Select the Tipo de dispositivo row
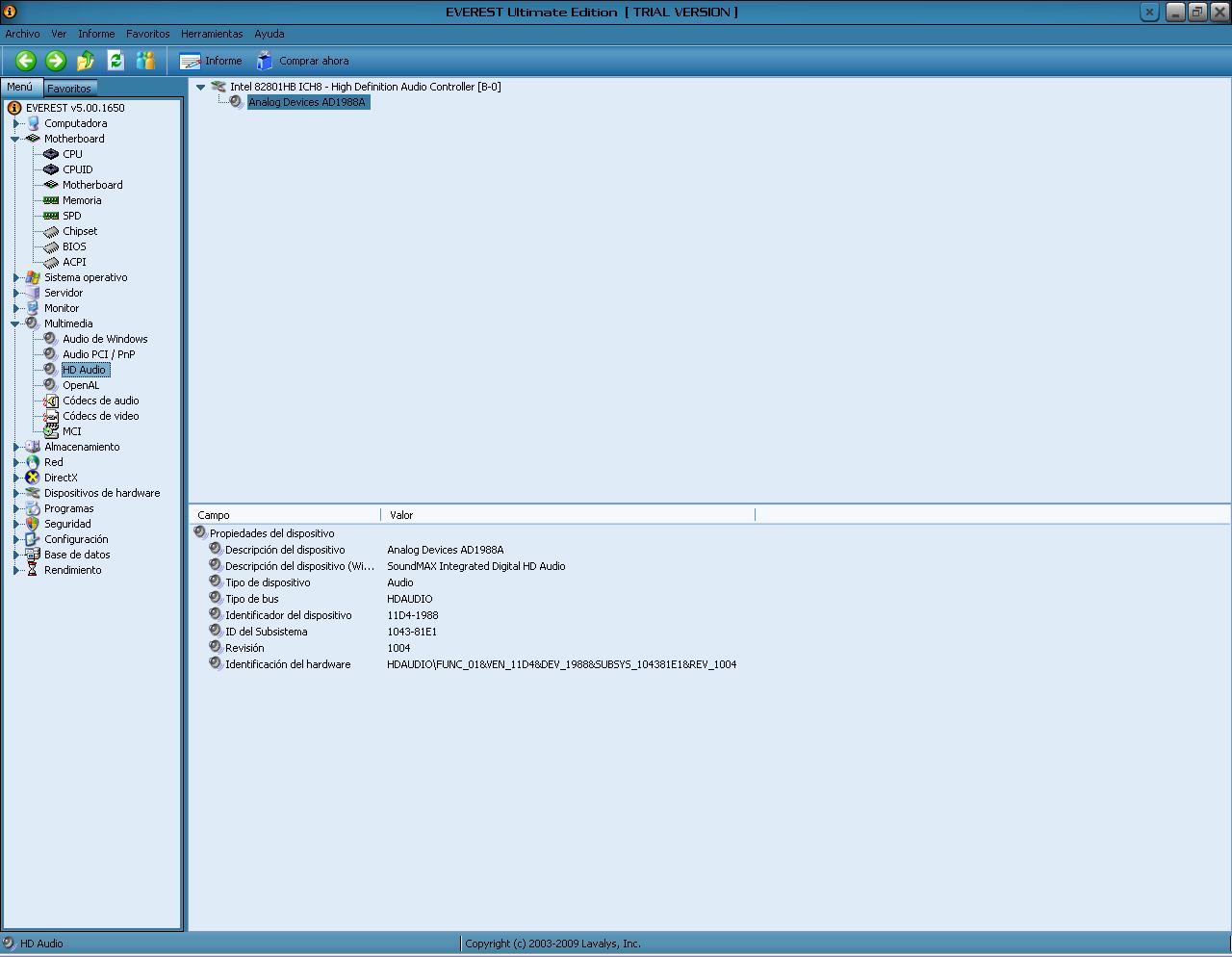The image size is (1232, 957). click(x=268, y=582)
